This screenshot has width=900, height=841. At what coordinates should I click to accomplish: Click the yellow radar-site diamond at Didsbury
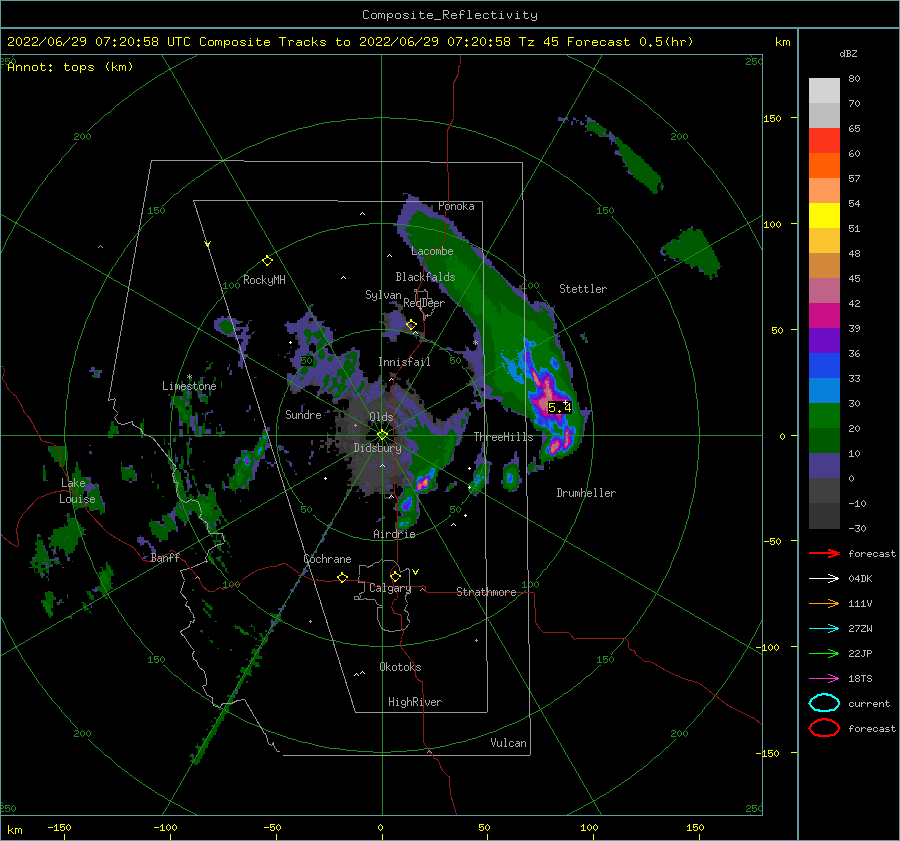point(382,435)
